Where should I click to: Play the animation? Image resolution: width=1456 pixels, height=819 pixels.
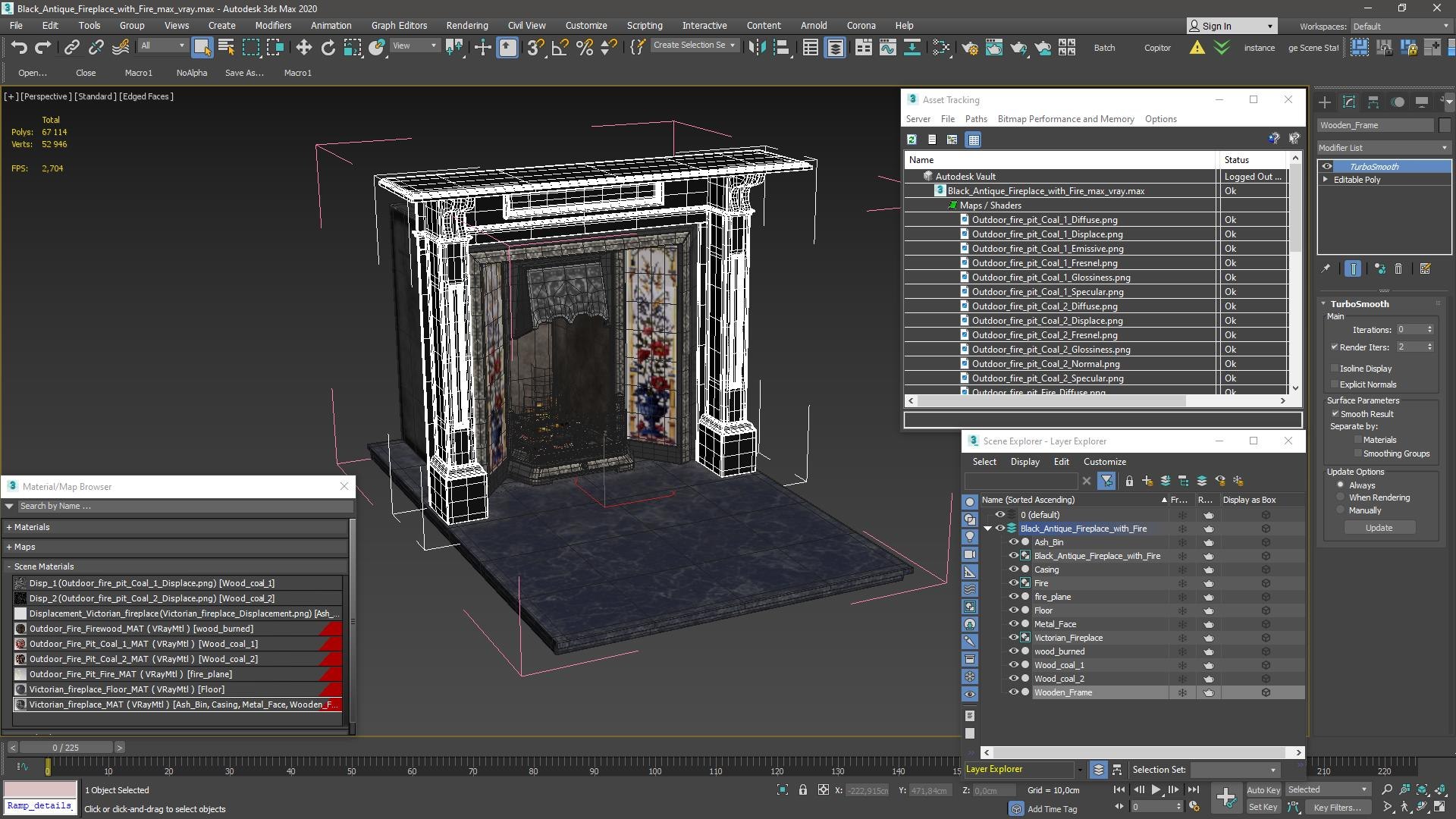coord(1156,790)
